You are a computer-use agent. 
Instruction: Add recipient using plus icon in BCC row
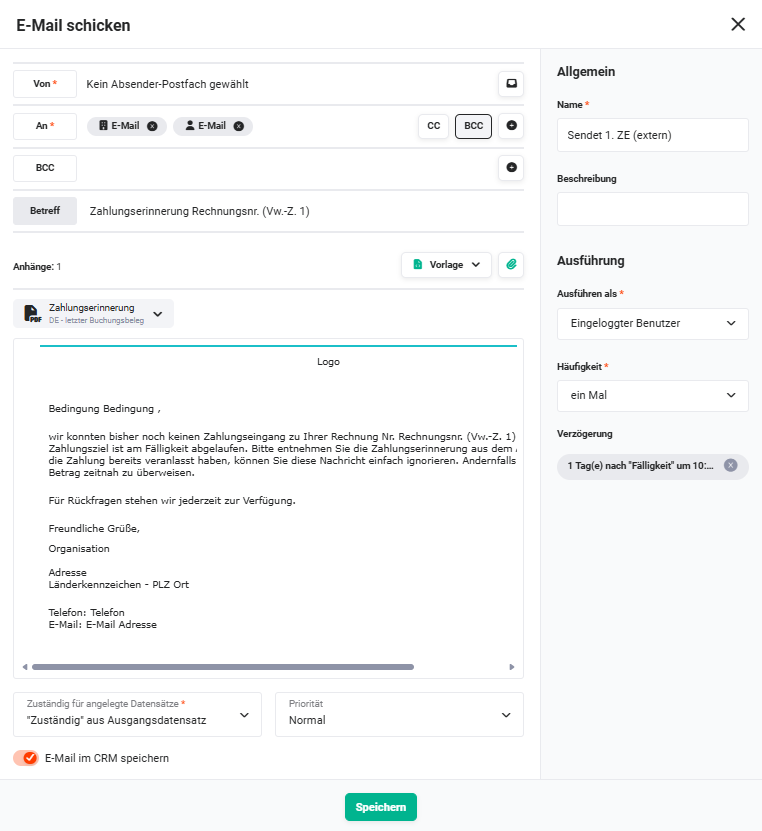pyautogui.click(x=511, y=167)
